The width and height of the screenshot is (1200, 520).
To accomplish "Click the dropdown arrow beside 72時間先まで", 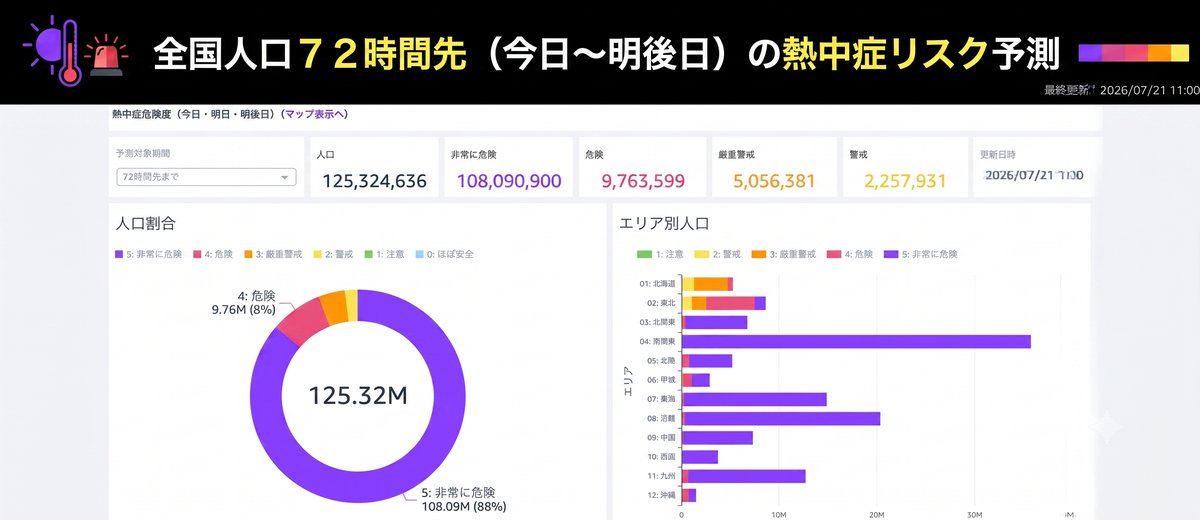I will [x=285, y=178].
